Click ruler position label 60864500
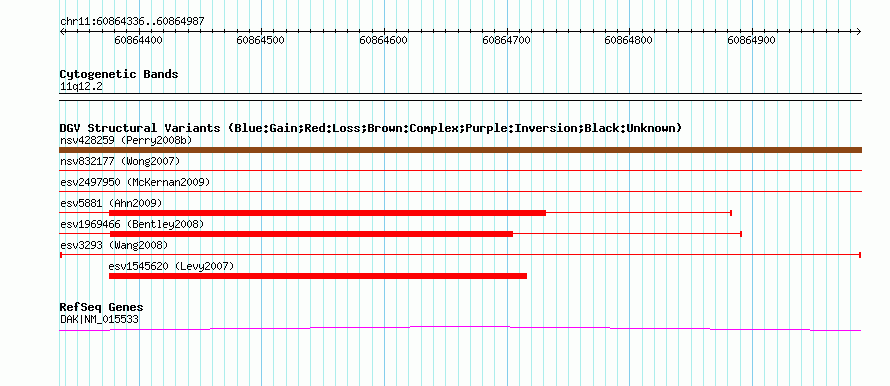This screenshot has width=890, height=386. 261,40
